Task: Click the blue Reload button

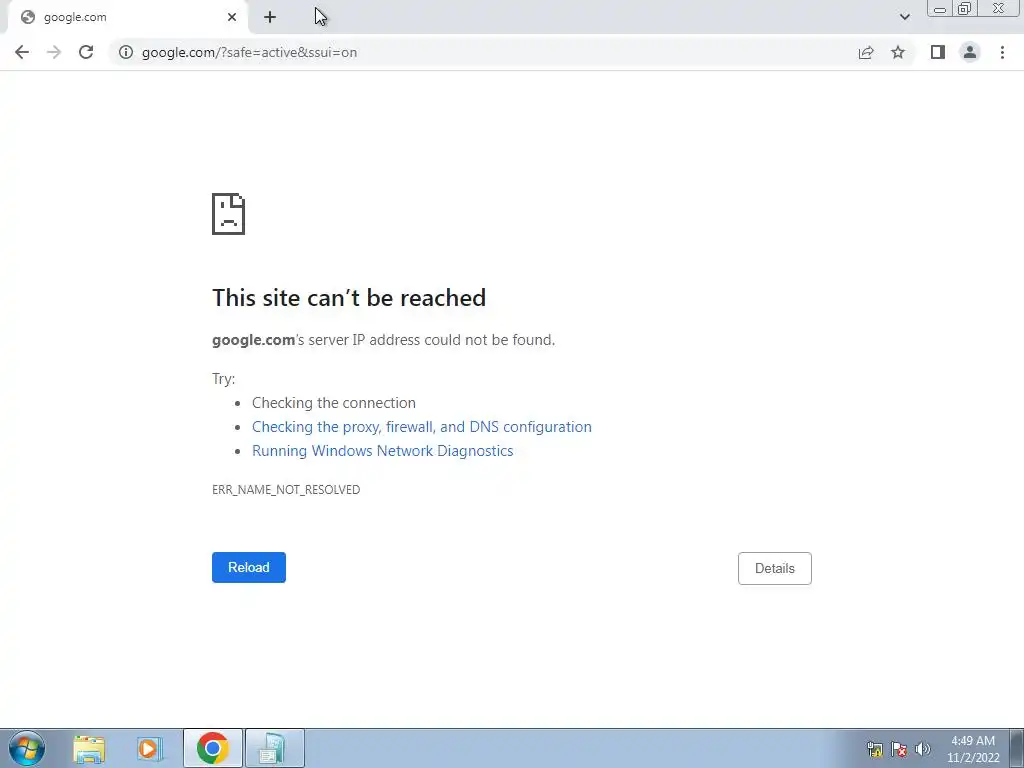Action: tap(249, 568)
